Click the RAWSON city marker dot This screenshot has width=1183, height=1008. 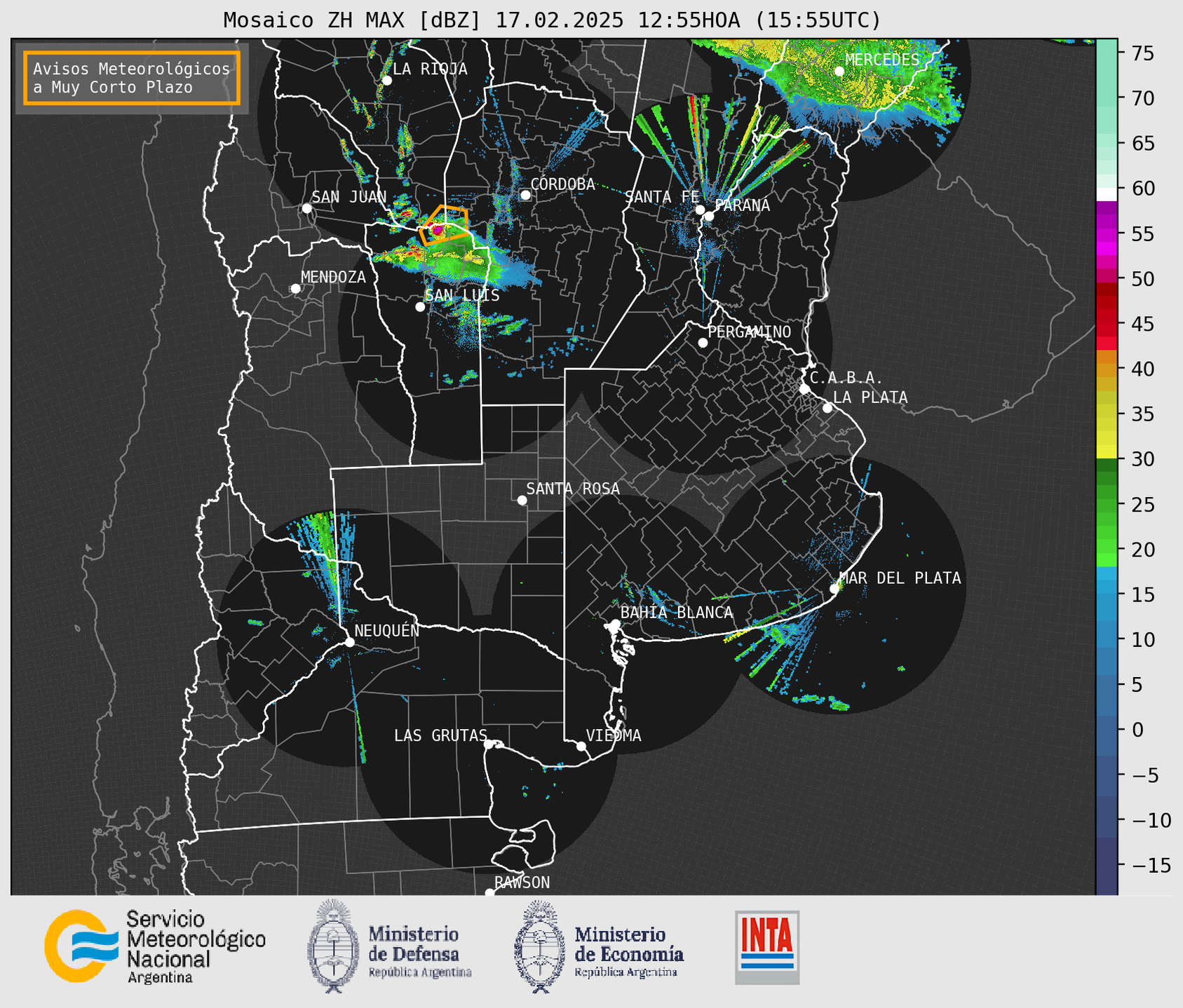click(489, 893)
